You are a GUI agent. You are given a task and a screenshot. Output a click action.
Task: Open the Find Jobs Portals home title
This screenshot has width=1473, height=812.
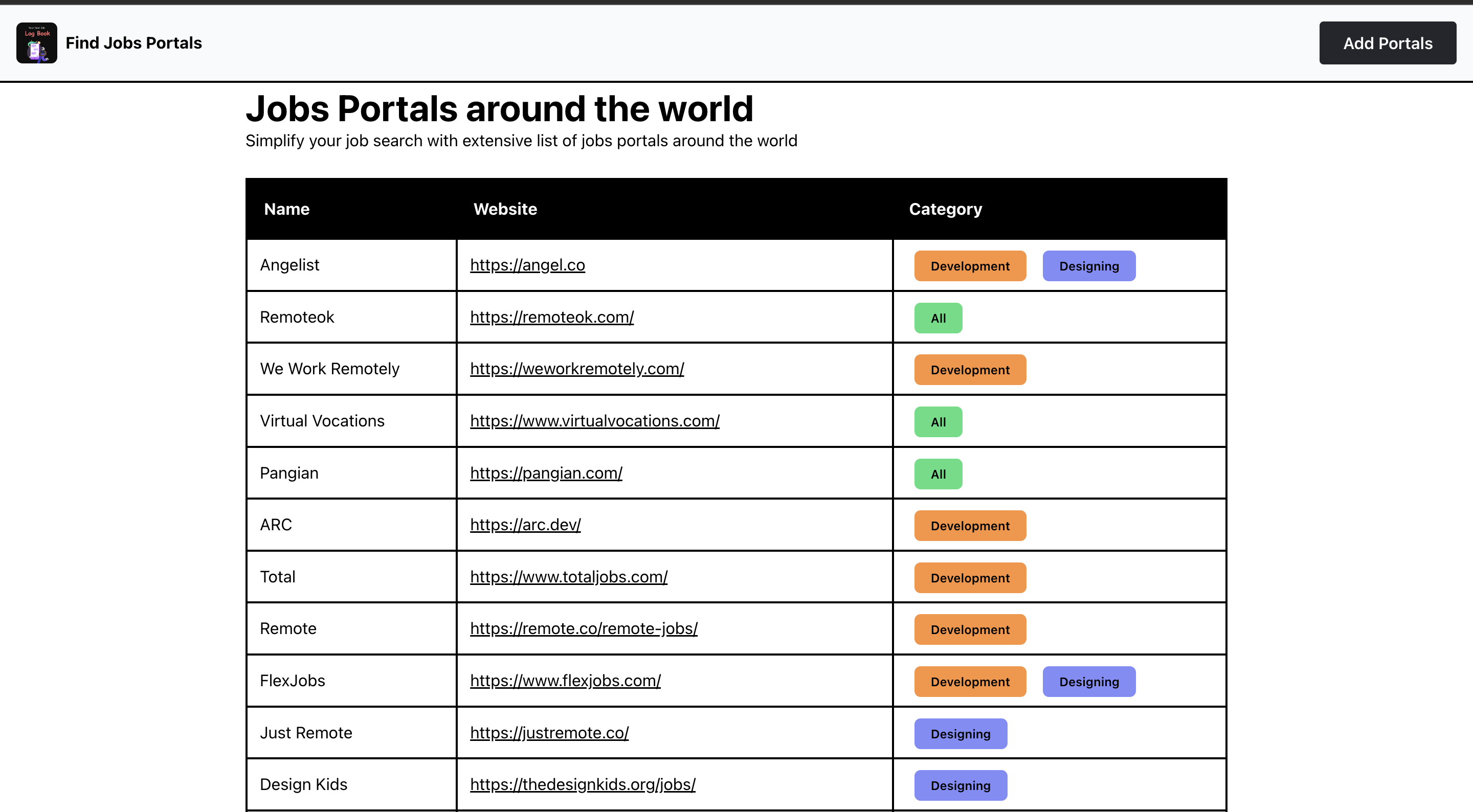coord(133,43)
